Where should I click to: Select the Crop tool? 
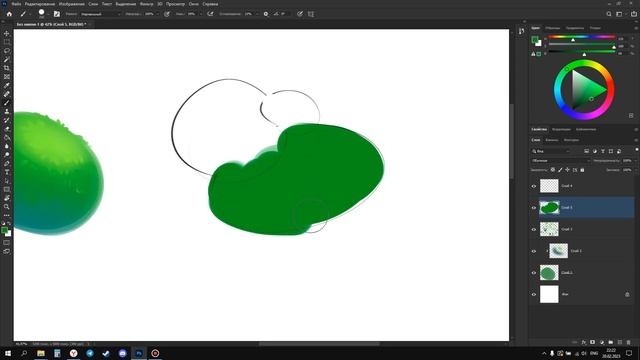click(7, 68)
